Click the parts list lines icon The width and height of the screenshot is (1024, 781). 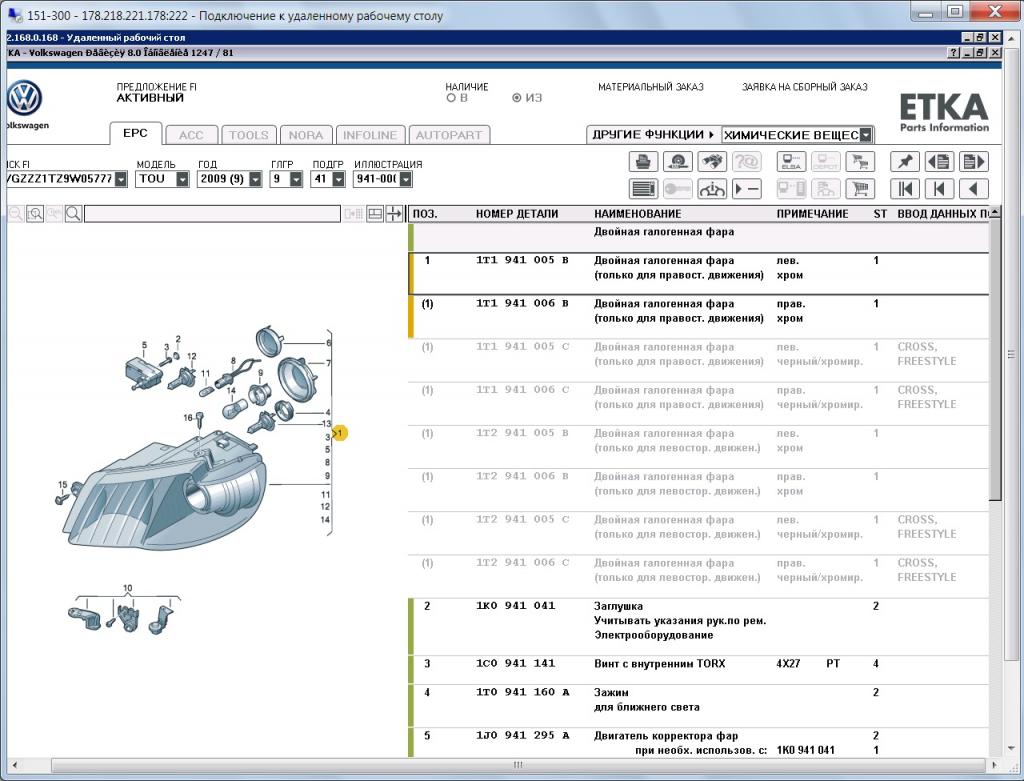click(643, 189)
